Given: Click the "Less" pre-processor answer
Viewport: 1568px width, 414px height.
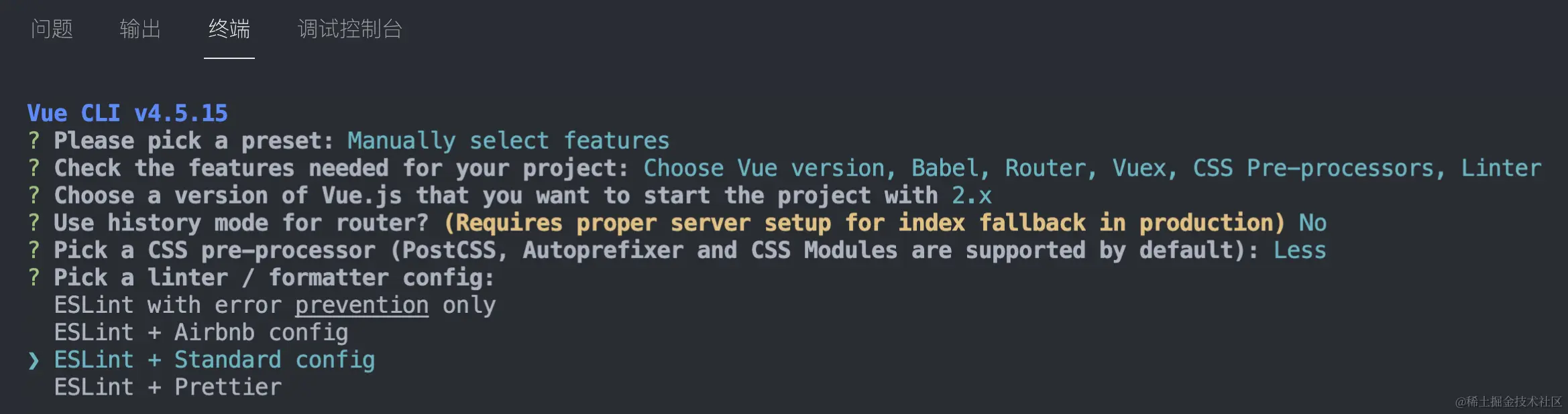Looking at the screenshot, I should 1300,251.
